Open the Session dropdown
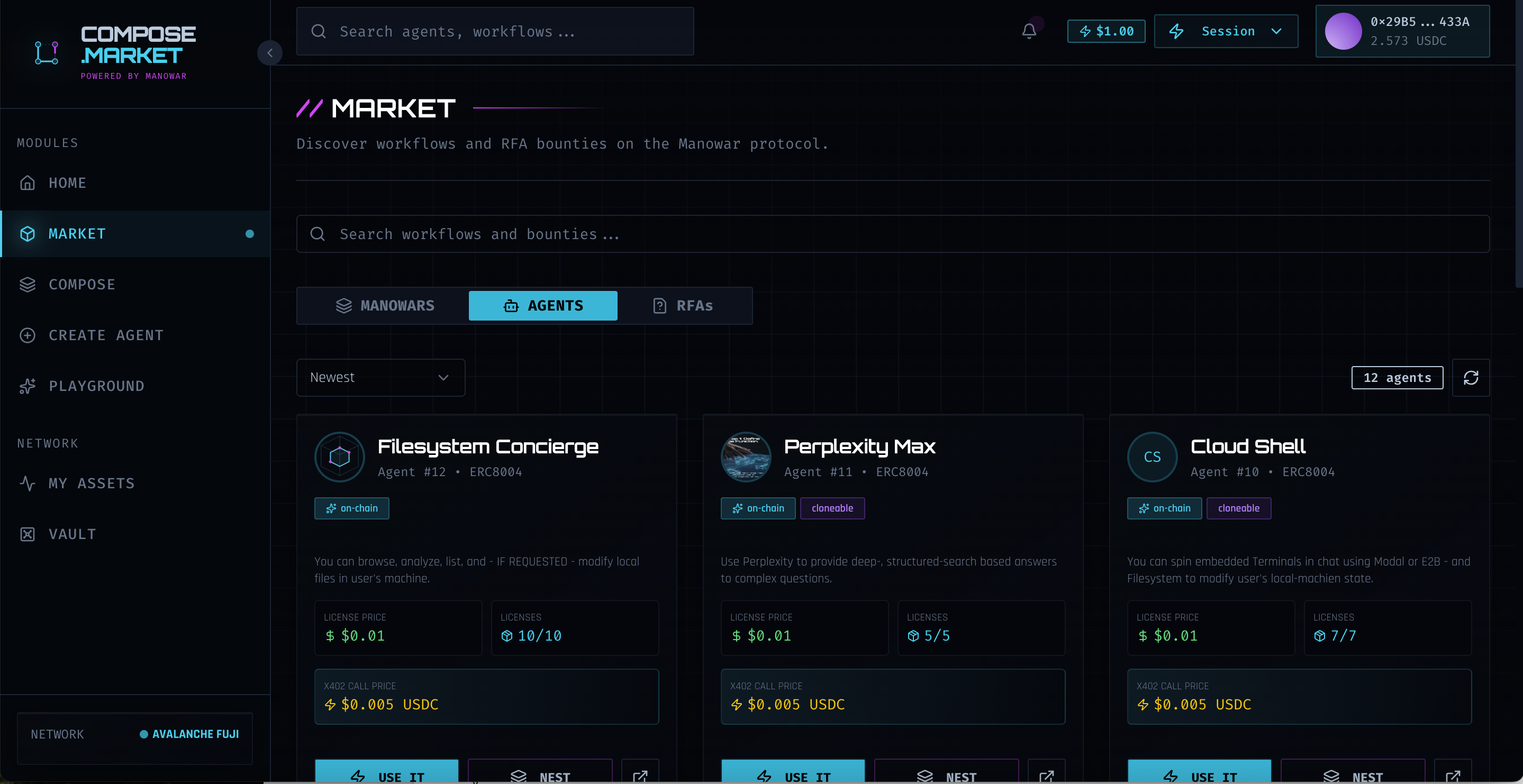Image resolution: width=1523 pixels, height=784 pixels. 1226,31
